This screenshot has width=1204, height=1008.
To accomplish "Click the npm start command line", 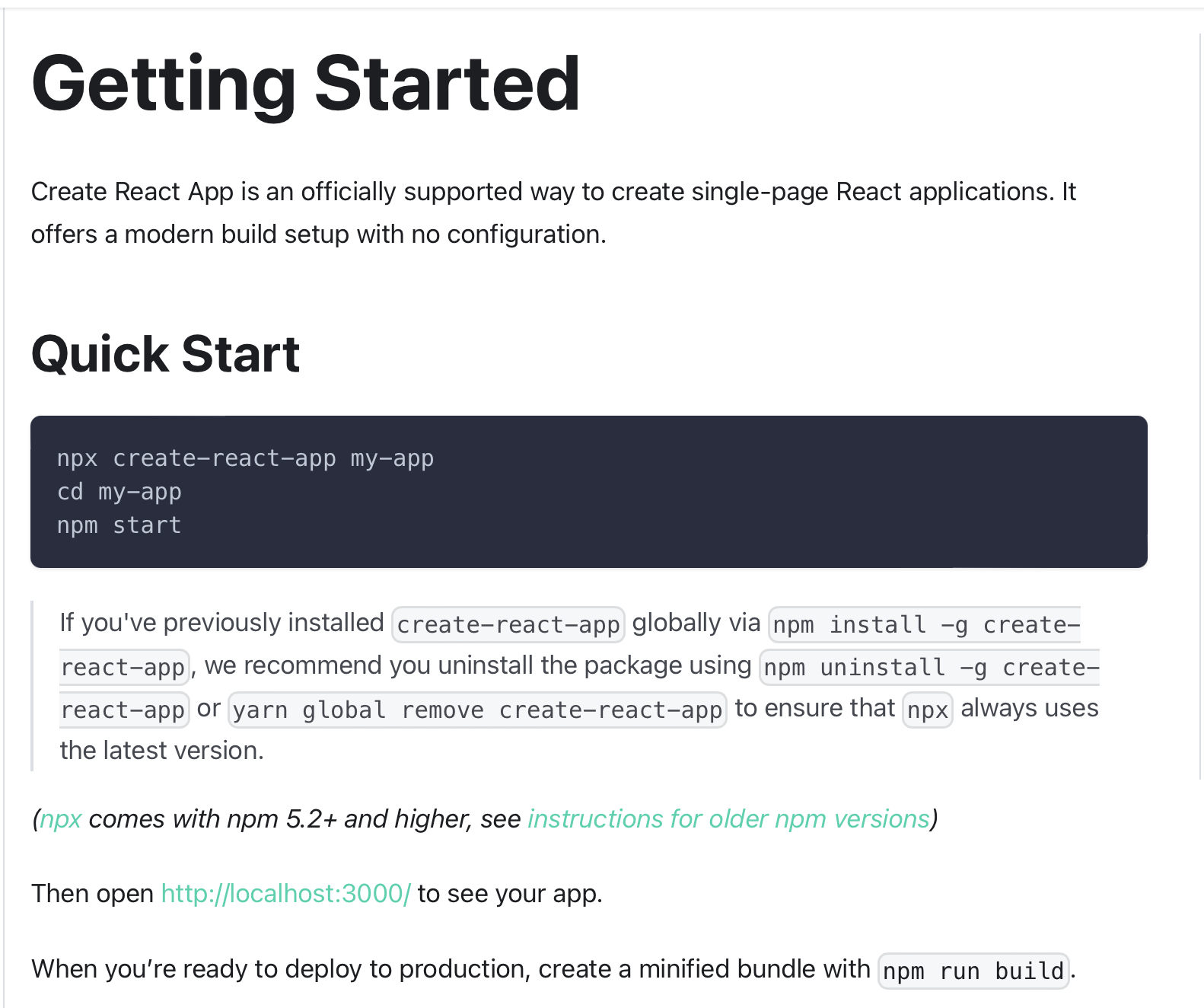I will point(119,525).
